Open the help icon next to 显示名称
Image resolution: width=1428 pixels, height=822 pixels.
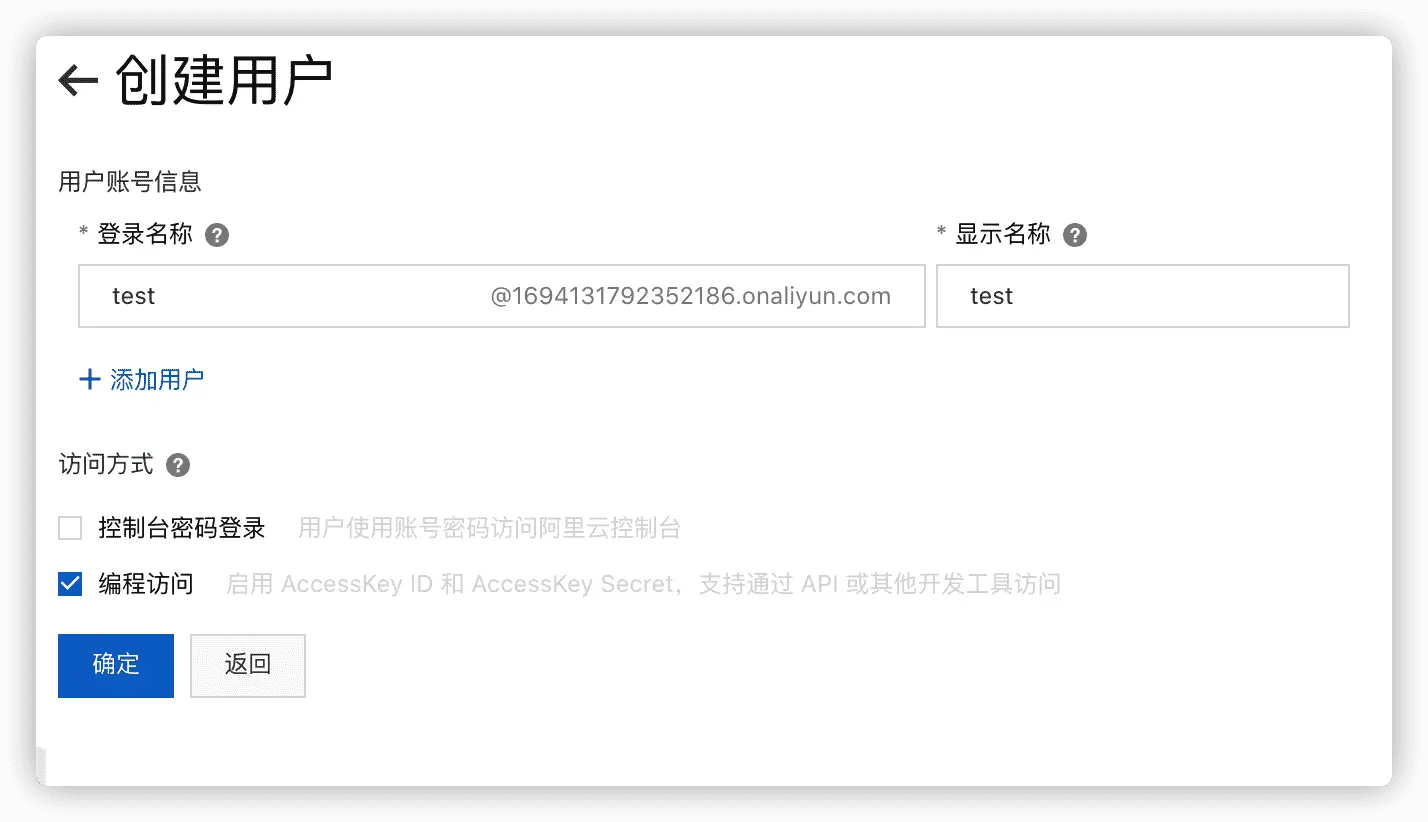pos(1075,236)
